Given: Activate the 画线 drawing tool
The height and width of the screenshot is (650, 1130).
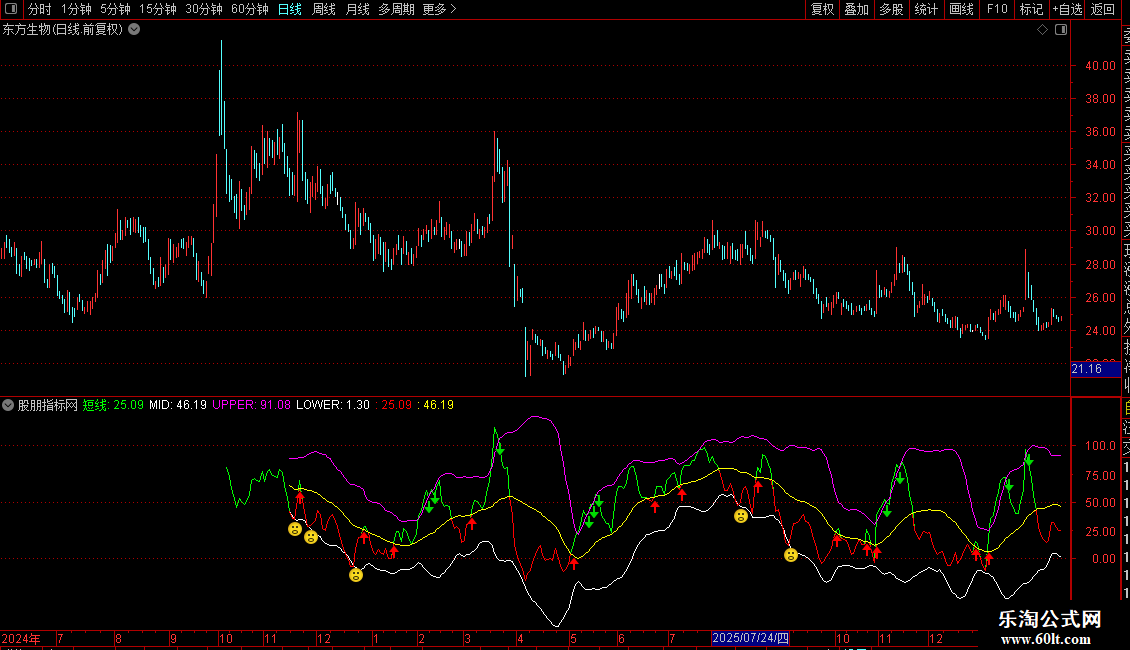Looking at the screenshot, I should point(961,9).
